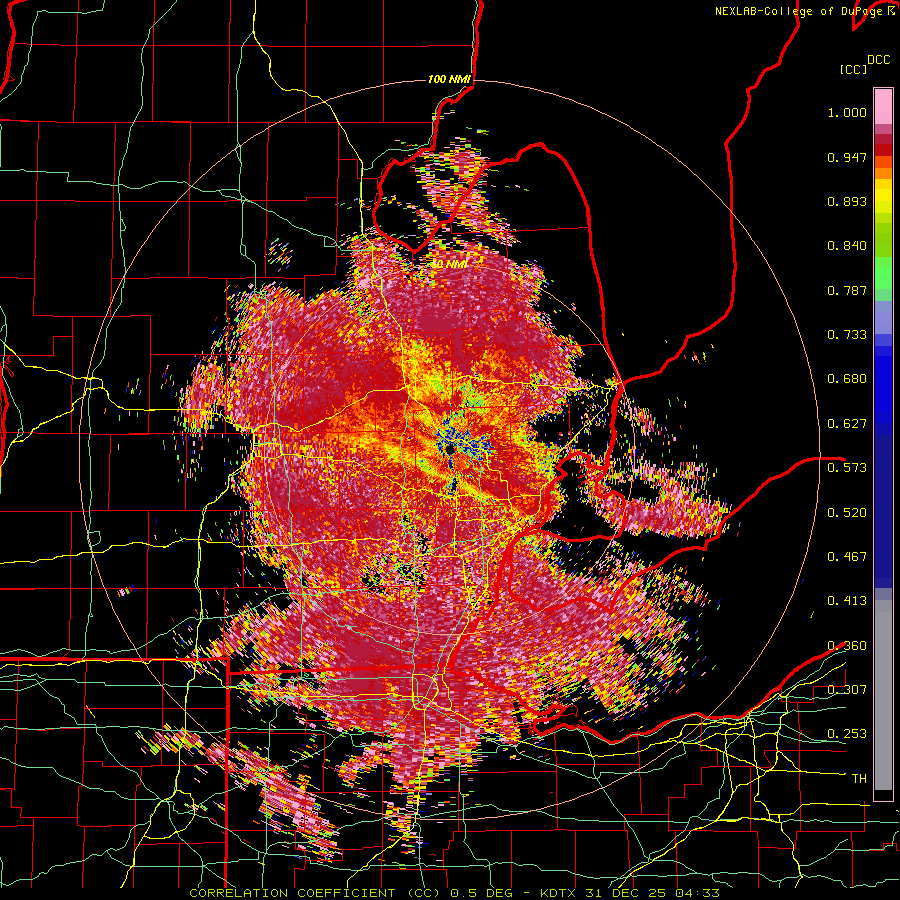Click the 100 NMI range ring label
The width and height of the screenshot is (900, 900).
click(449, 79)
